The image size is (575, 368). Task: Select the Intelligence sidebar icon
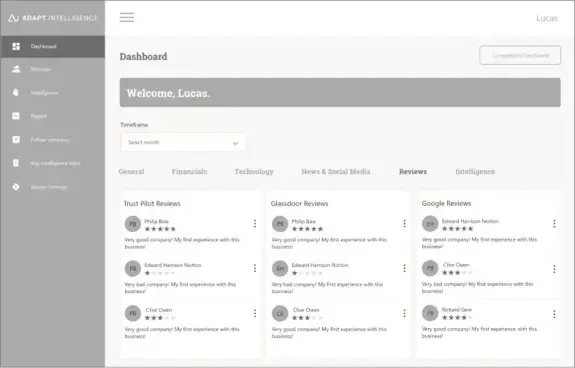[16, 92]
